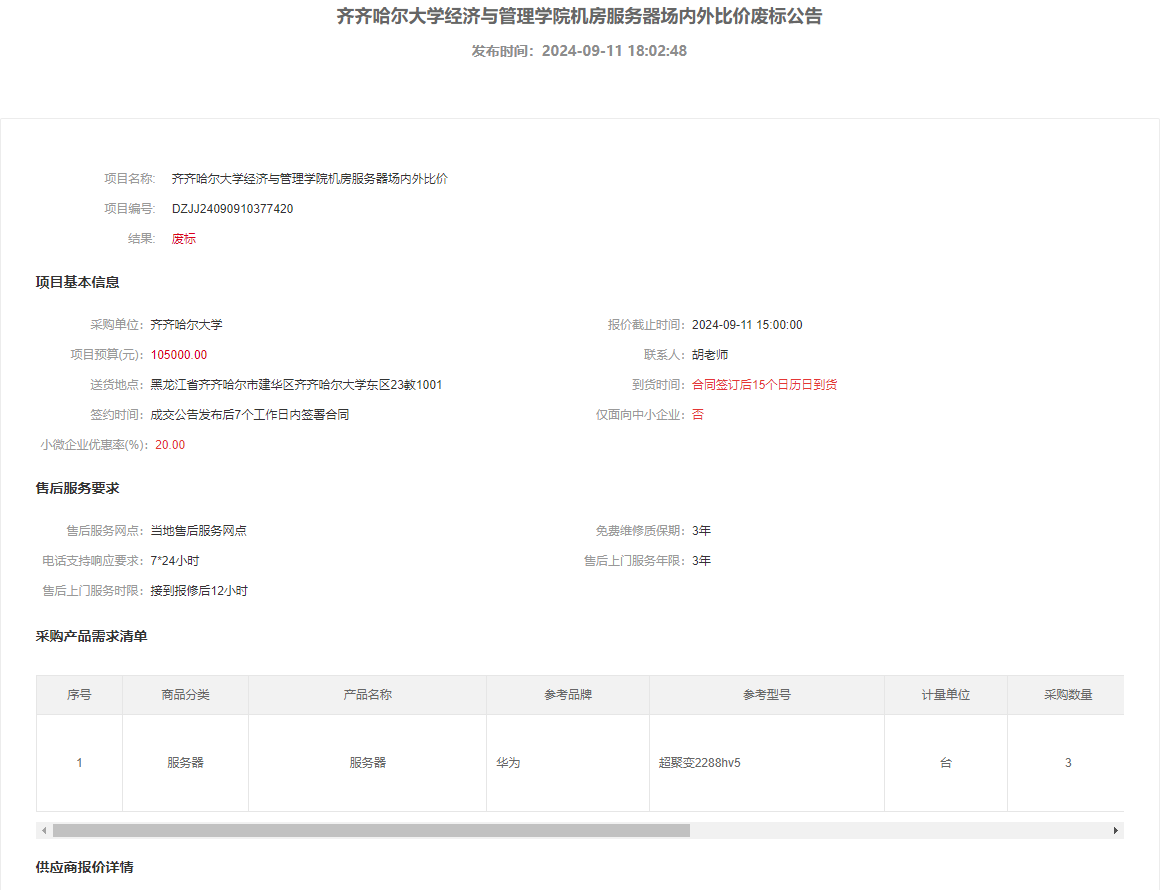Click the 序号 column header

79,695
